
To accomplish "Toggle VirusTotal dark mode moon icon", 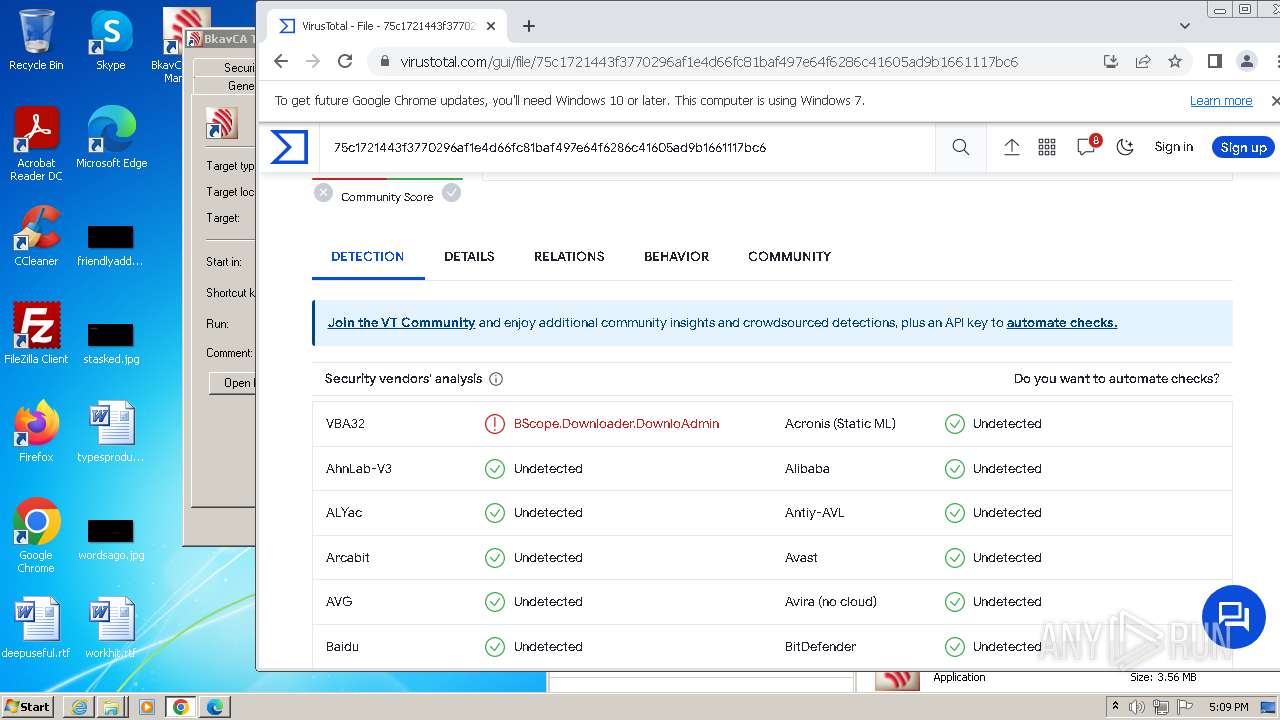I will tap(1125, 147).
